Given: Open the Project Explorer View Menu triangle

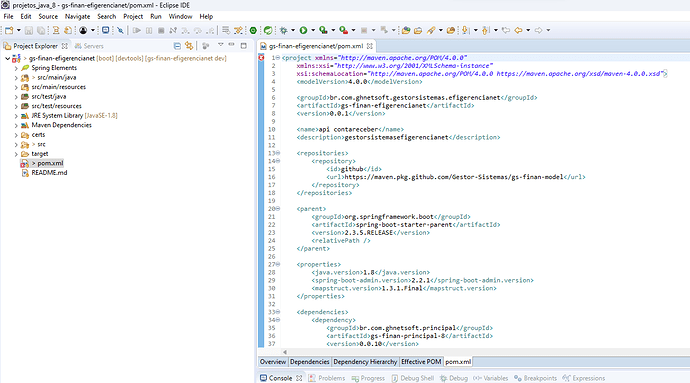Looking at the screenshot, I should [220, 45].
